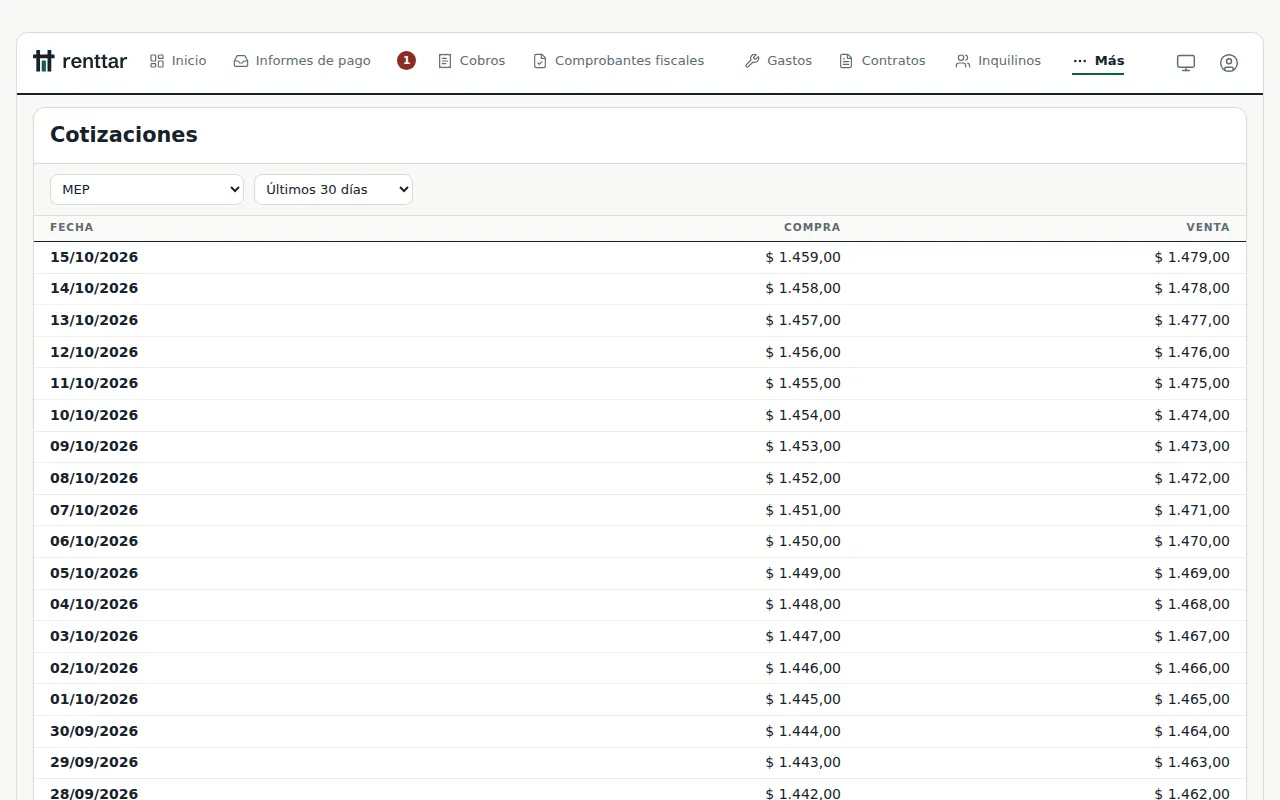
Task: Click the FECHA column header
Action: (x=72, y=227)
